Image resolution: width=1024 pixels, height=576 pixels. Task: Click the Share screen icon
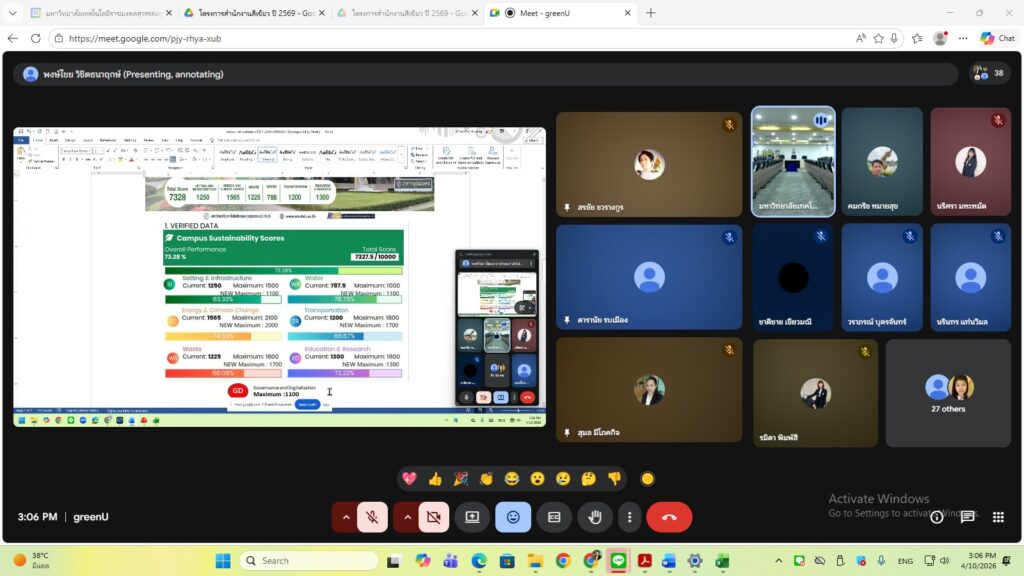click(472, 517)
